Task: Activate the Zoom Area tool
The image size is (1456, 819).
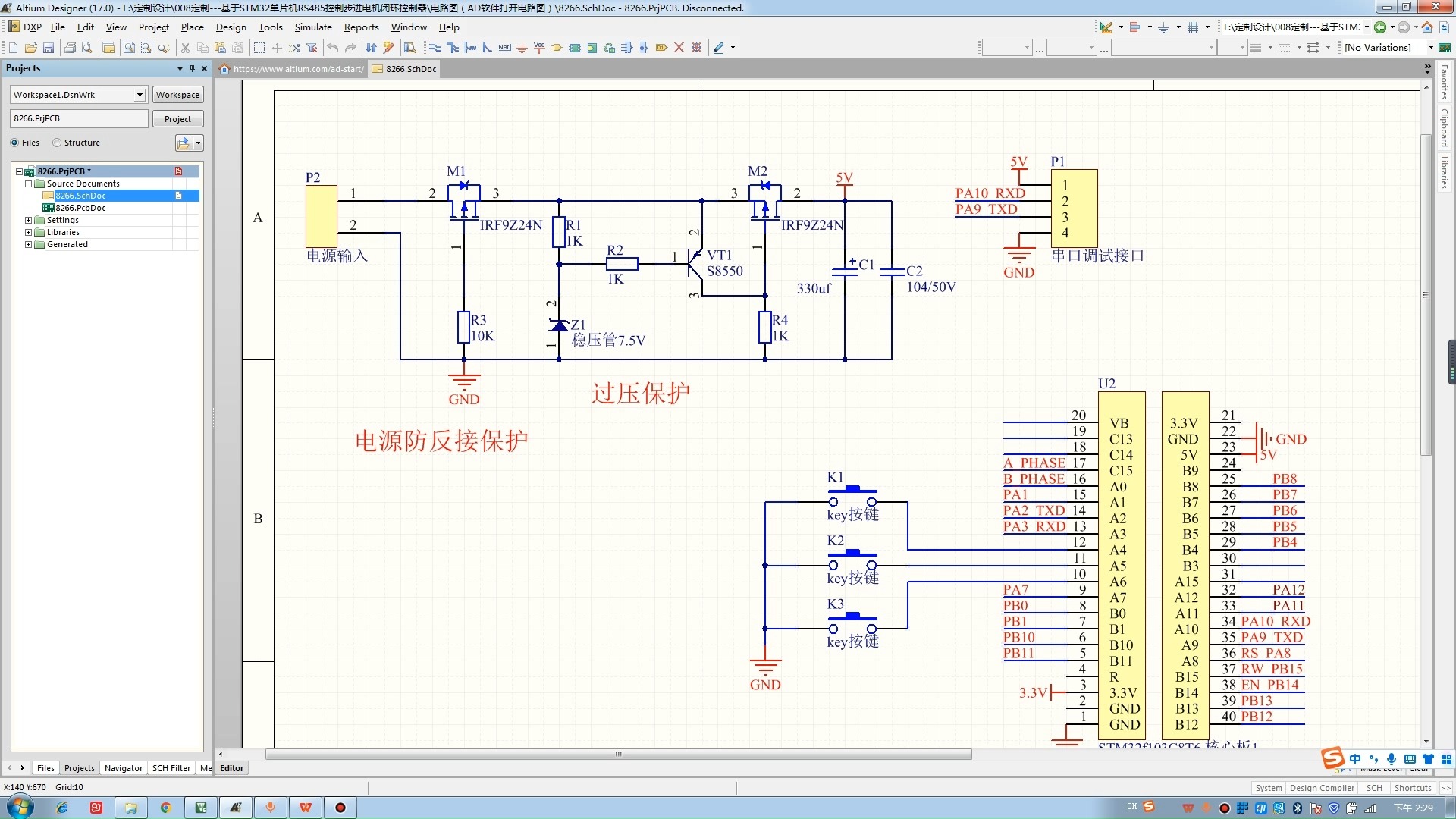Action: pos(146,48)
